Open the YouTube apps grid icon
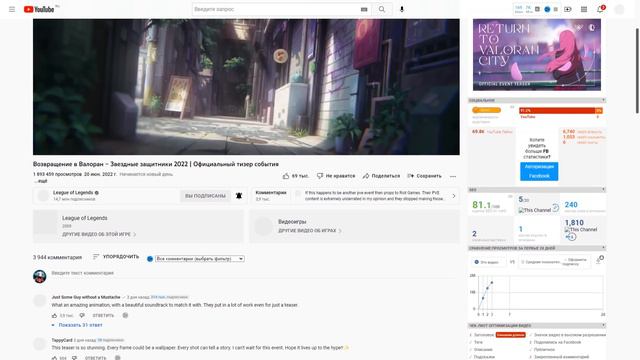 click(x=584, y=9)
